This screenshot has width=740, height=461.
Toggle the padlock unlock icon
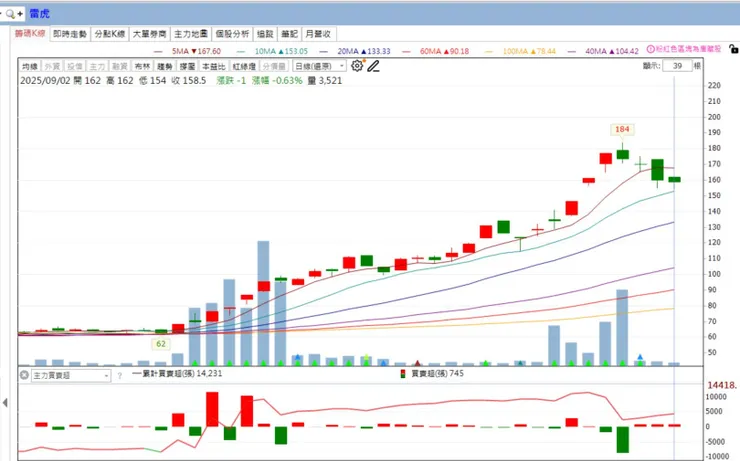click(733, 49)
